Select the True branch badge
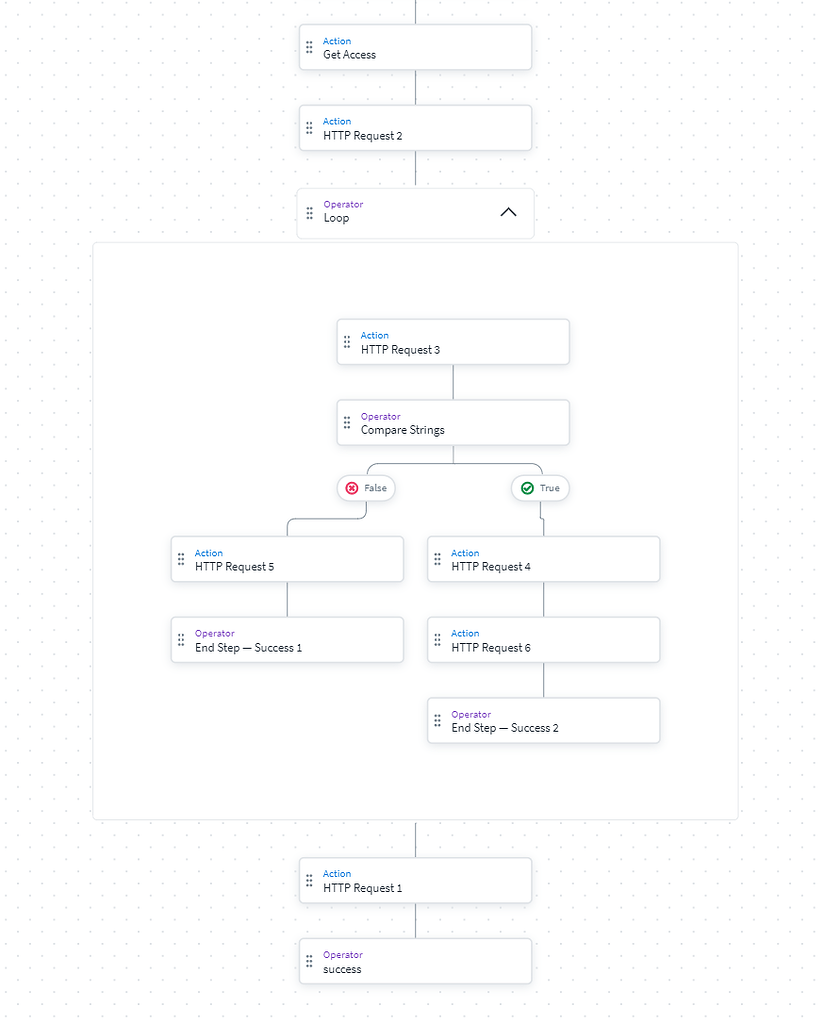 [540, 488]
